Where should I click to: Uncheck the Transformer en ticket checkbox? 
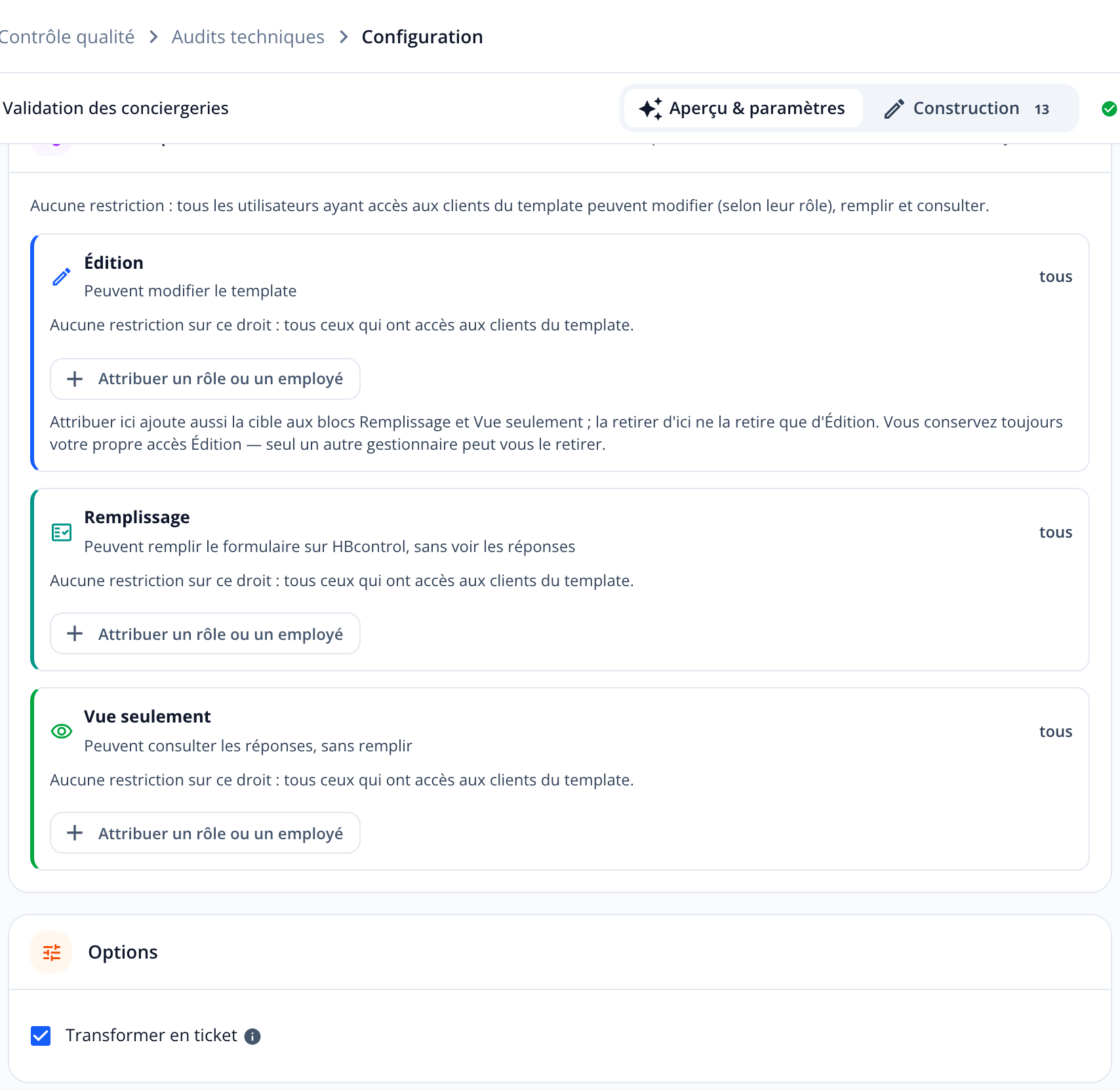[x=41, y=1036]
